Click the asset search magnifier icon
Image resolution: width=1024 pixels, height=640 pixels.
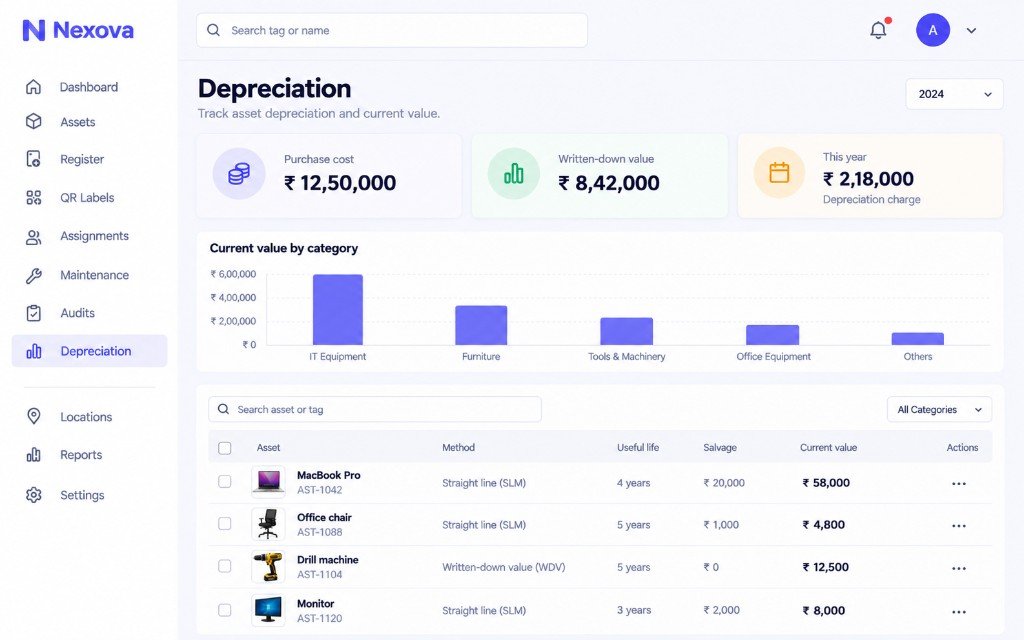click(x=223, y=409)
